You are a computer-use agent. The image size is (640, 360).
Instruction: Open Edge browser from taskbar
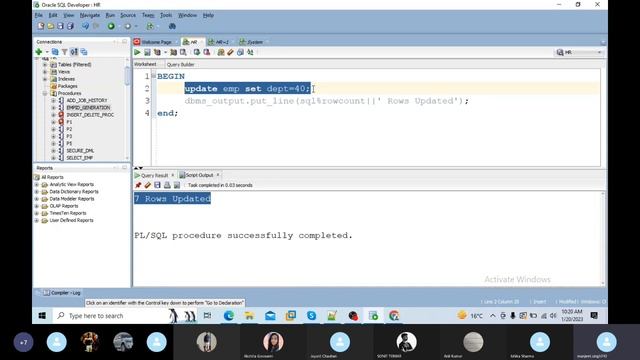click(x=229, y=316)
